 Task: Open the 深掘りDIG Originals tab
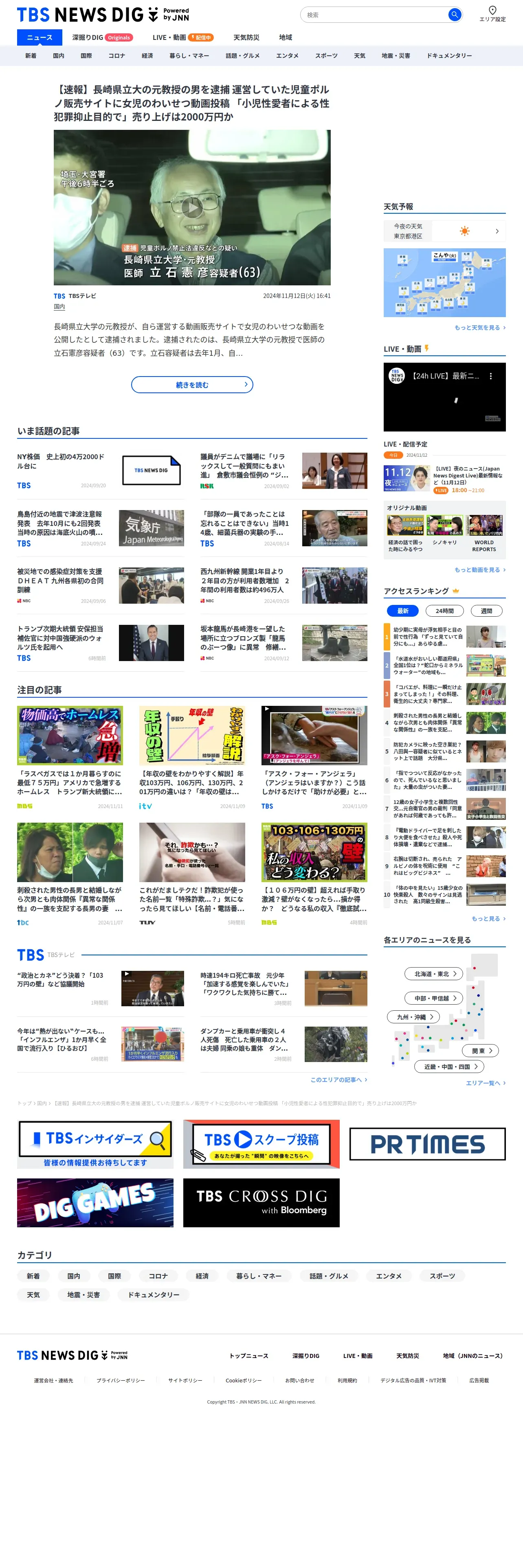[x=102, y=37]
